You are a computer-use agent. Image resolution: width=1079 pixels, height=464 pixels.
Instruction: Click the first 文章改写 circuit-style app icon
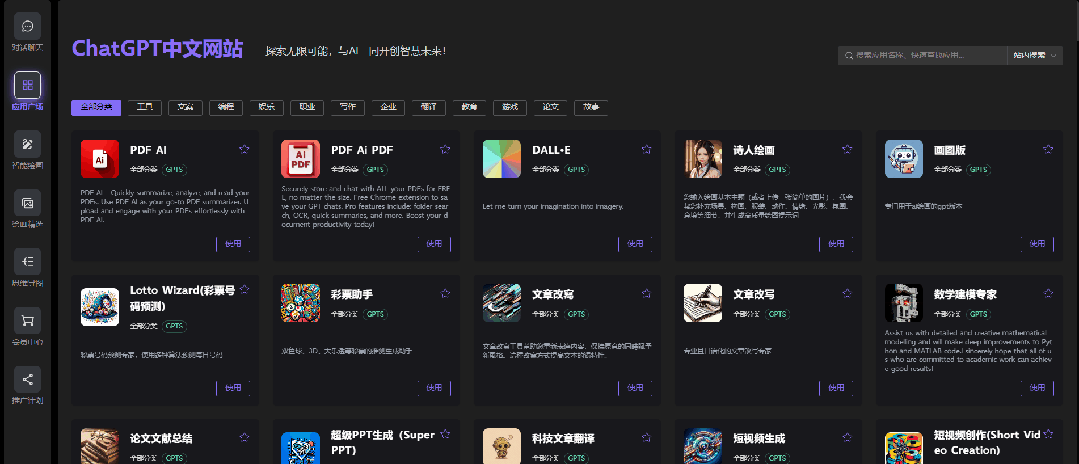[502, 303]
